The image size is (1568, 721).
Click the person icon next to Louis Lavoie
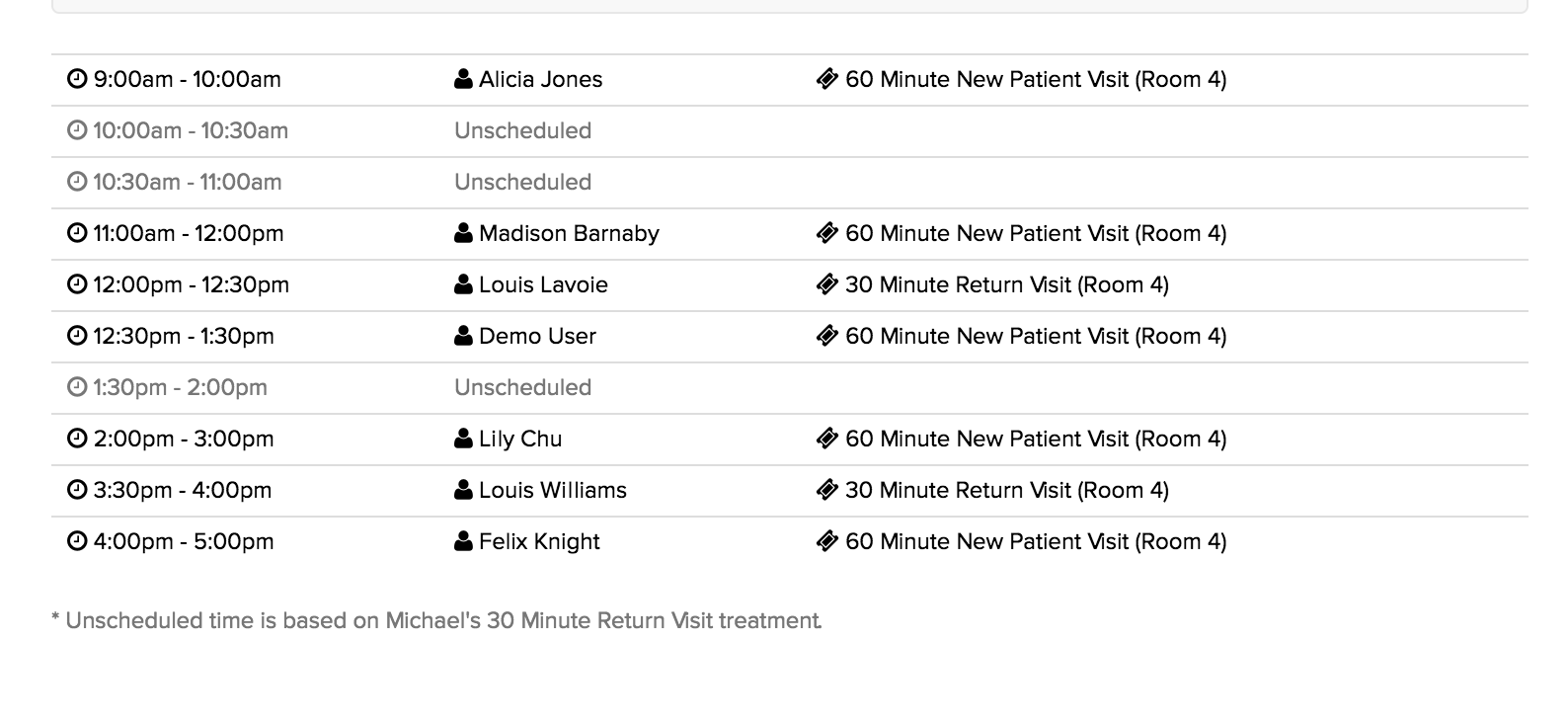(463, 284)
